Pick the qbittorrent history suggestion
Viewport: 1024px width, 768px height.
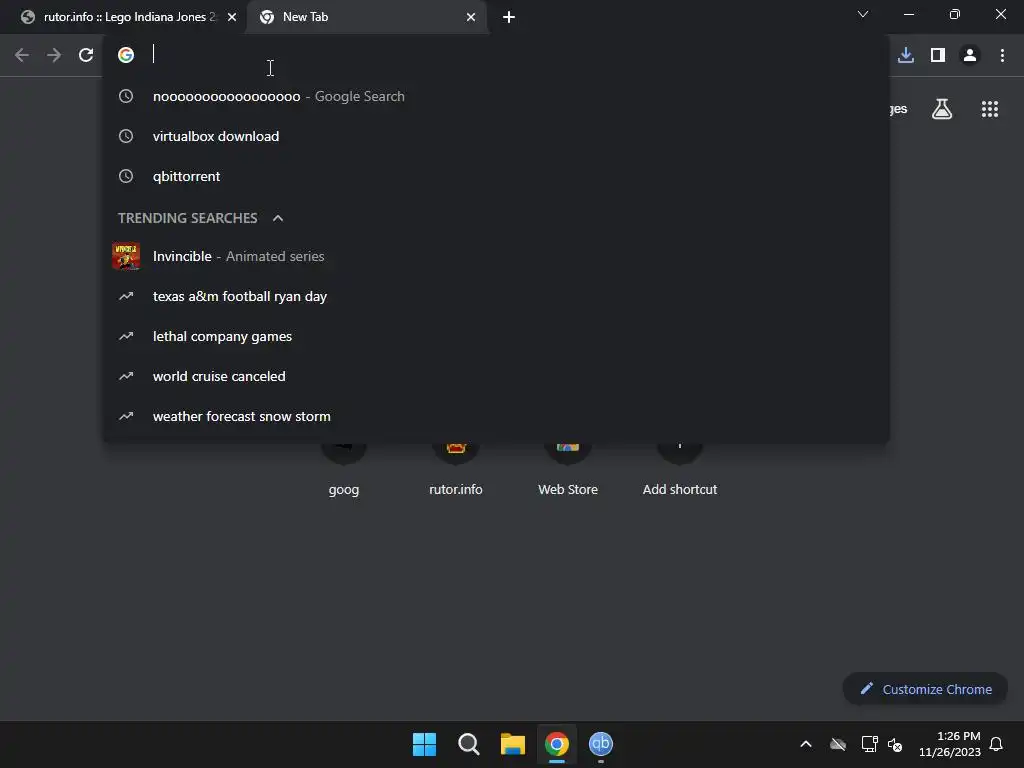[496, 176]
